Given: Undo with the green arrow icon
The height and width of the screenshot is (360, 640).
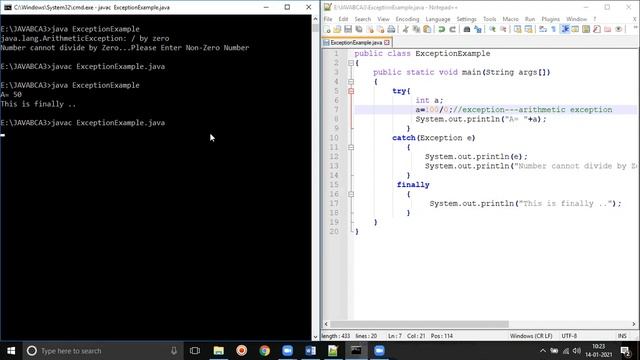Looking at the screenshot, I should tap(442, 29).
